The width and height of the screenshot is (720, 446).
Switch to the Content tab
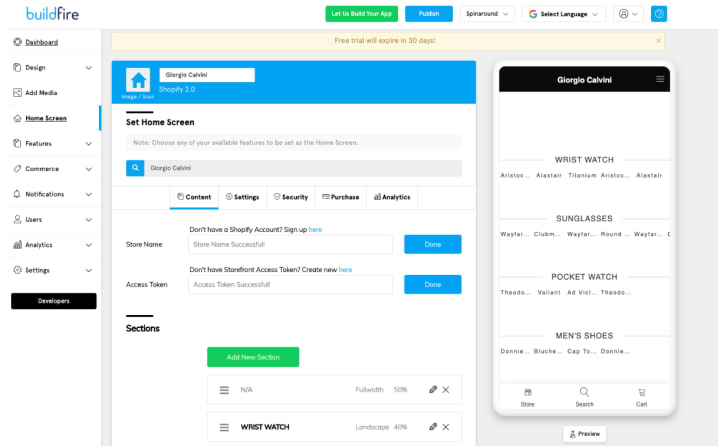(194, 197)
